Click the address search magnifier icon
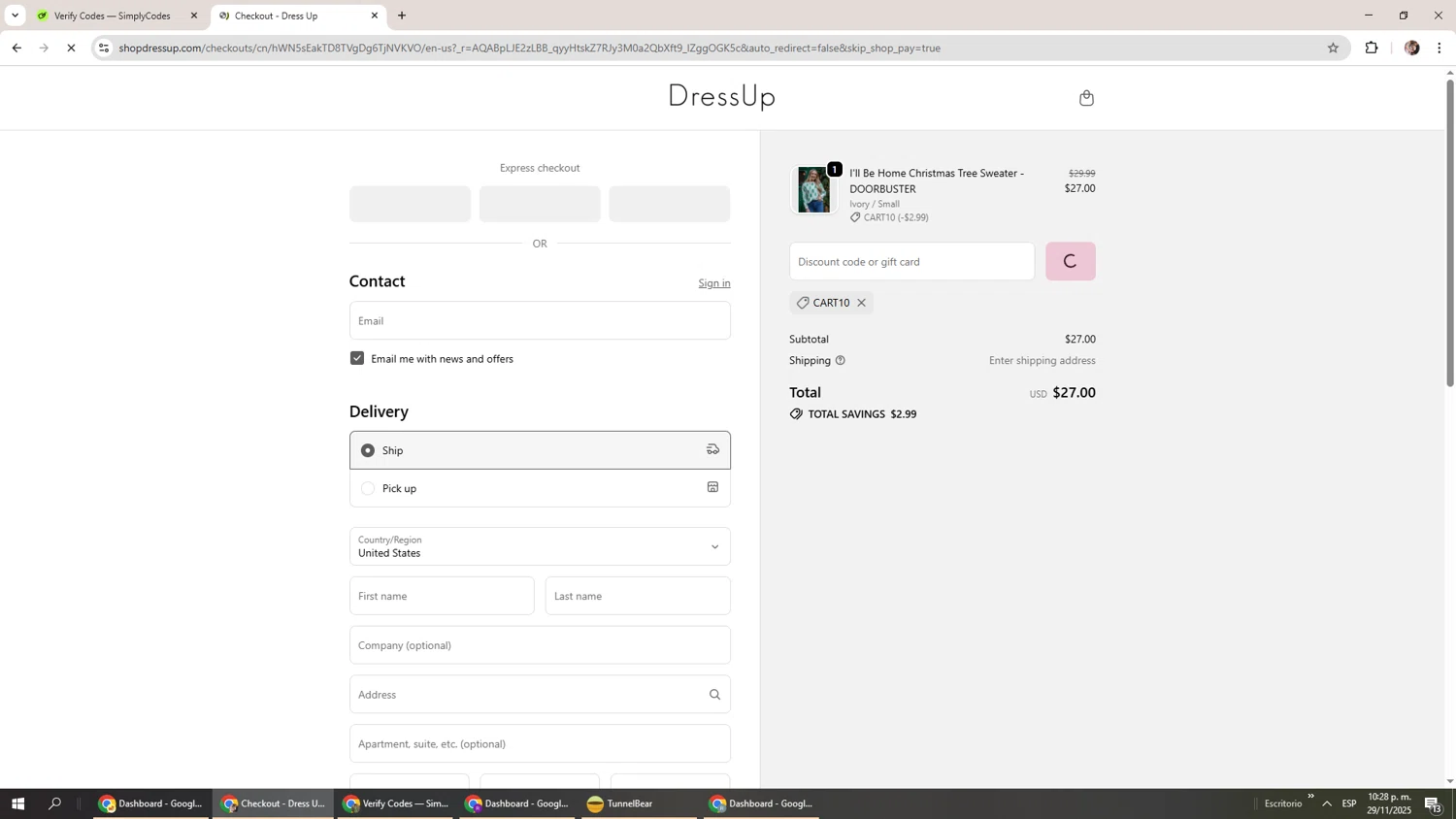The height and width of the screenshot is (819, 1456). click(x=714, y=695)
